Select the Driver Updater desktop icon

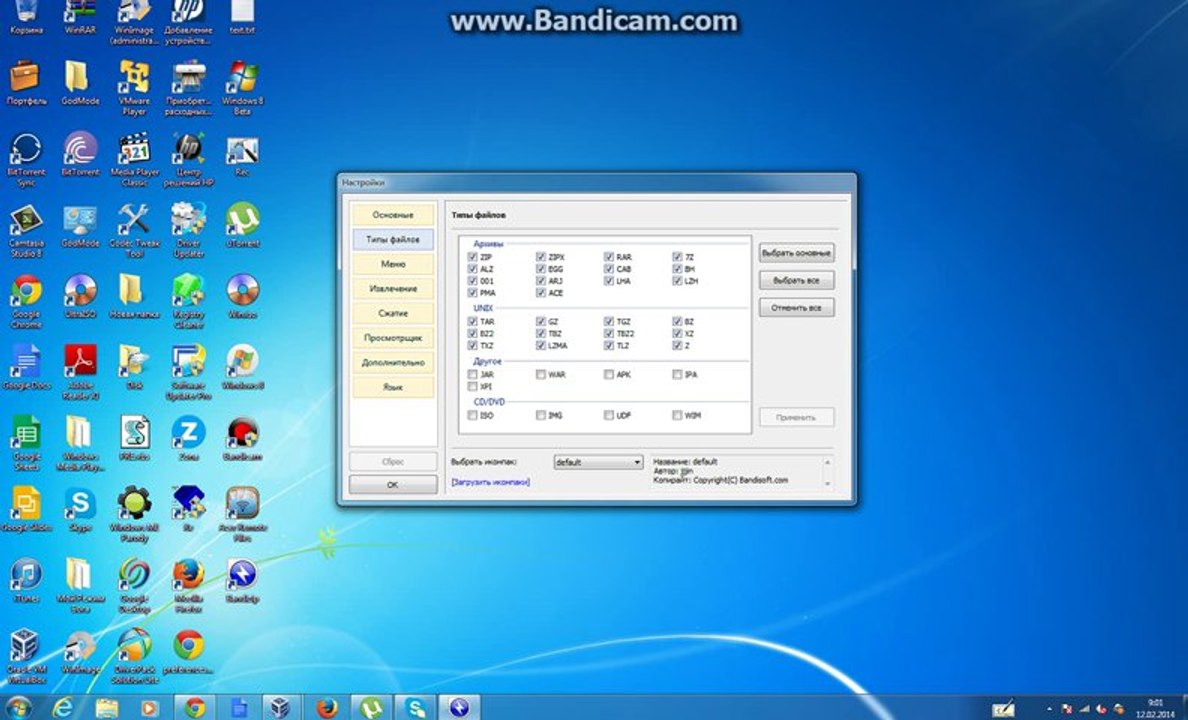(x=189, y=230)
